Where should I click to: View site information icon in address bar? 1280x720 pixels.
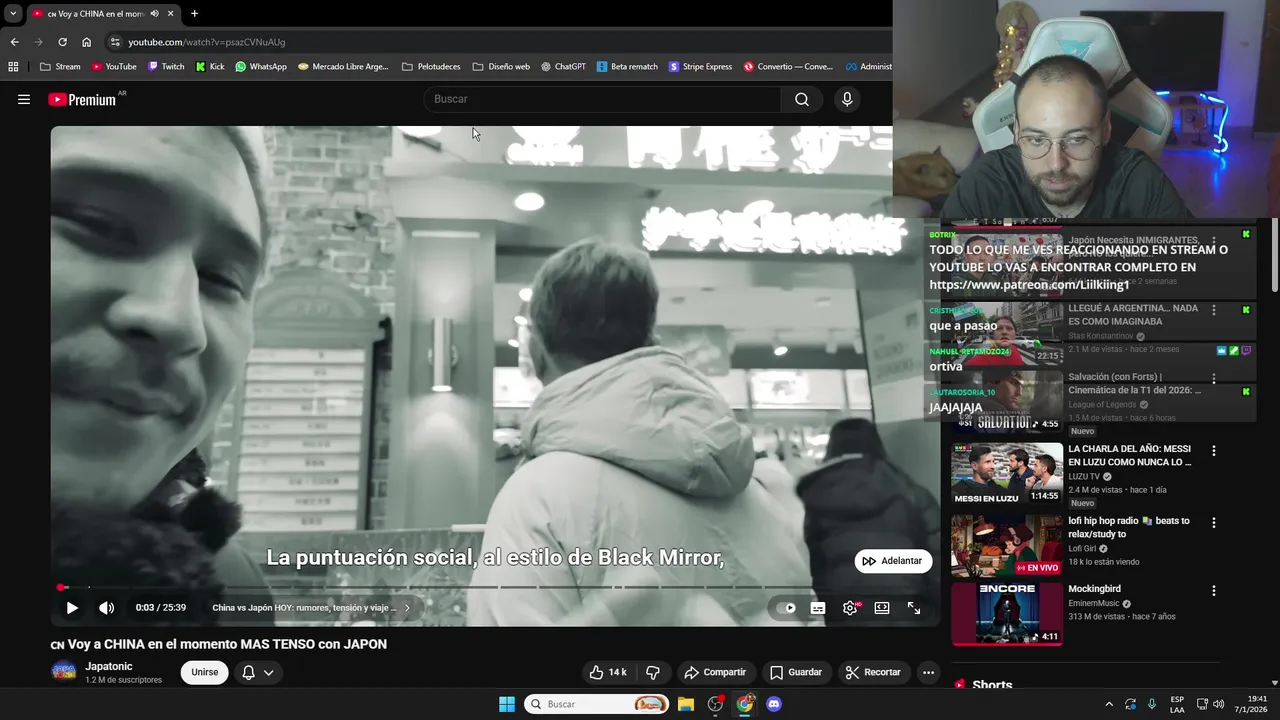coord(115,42)
